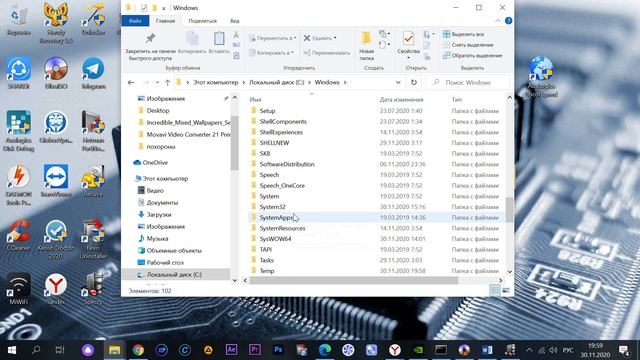Click the Delete X icon in ribbon

pyautogui.click(x=307, y=38)
